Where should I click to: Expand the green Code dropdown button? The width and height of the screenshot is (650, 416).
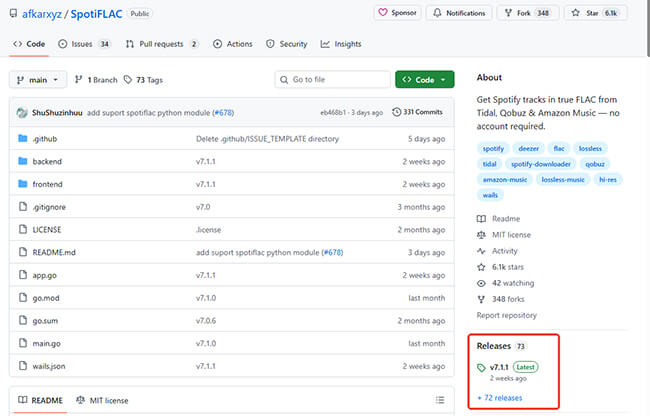424,80
